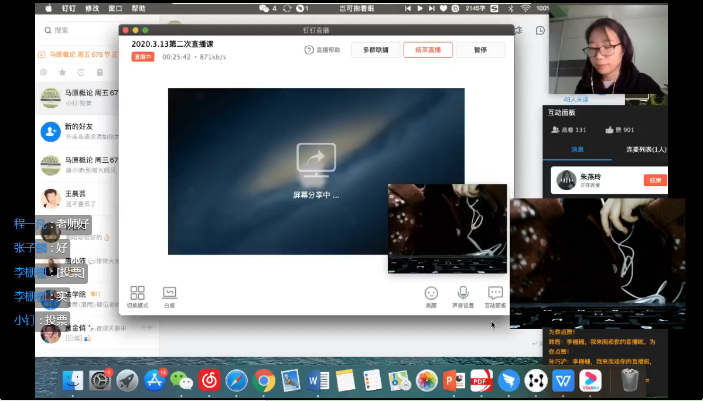This screenshot has width=703, height=401.
Task: Click the 结束直播 button
Action: (428, 50)
